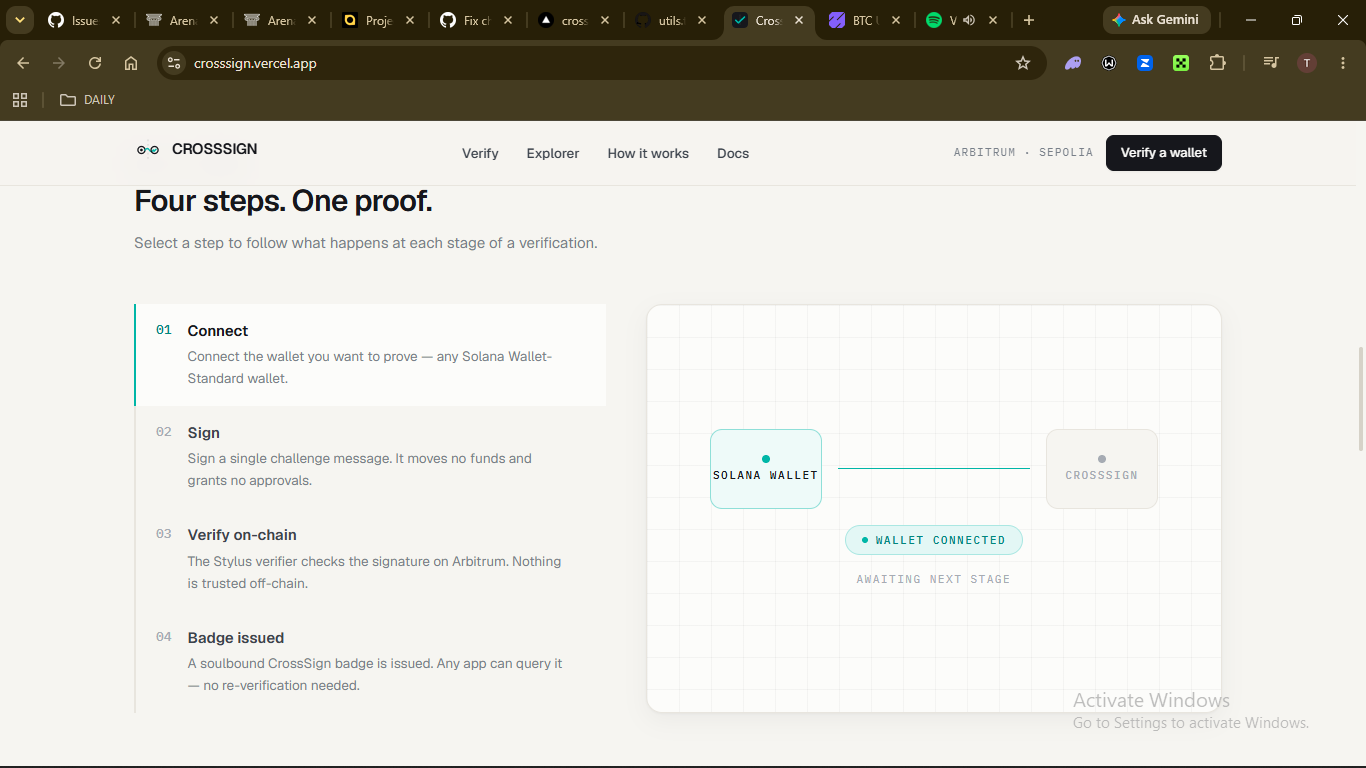Screen dimensions: 1366x768
Task: Open the DAILY bookmarks folder
Action: (87, 100)
